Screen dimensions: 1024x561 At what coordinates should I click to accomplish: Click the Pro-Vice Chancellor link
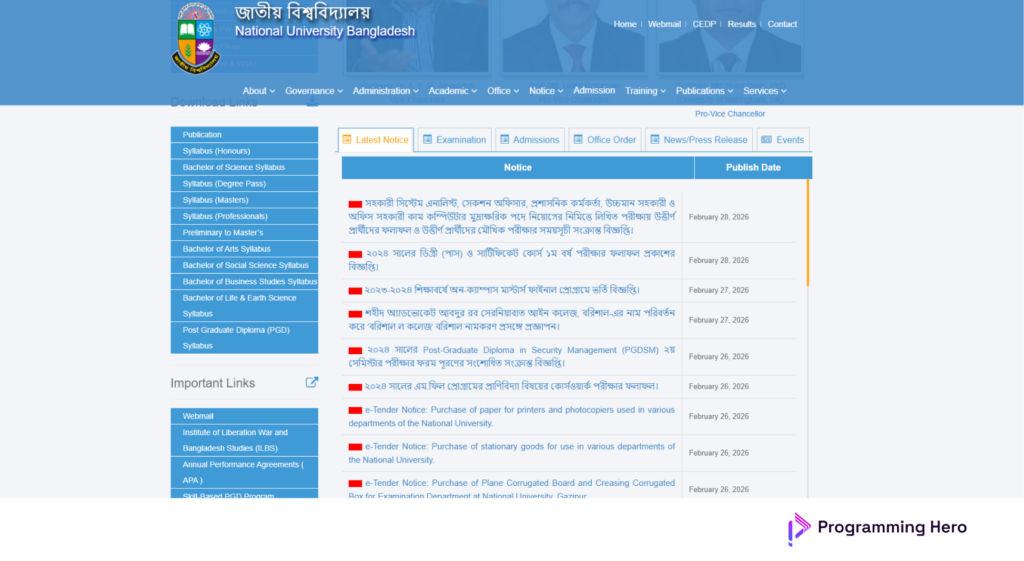tap(729, 114)
